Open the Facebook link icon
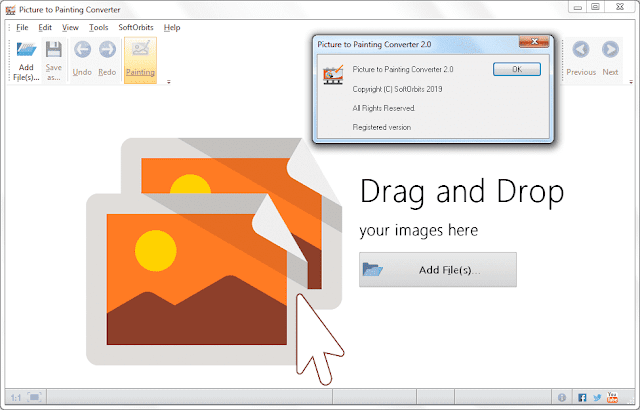This screenshot has width=640, height=410. click(x=582, y=397)
